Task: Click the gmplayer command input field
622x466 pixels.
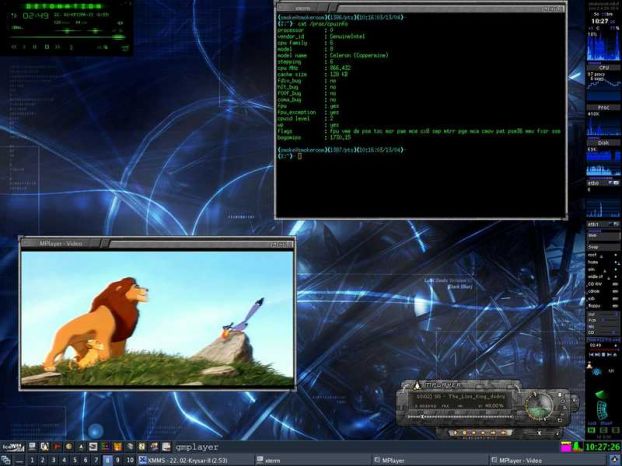Action: tap(365, 447)
